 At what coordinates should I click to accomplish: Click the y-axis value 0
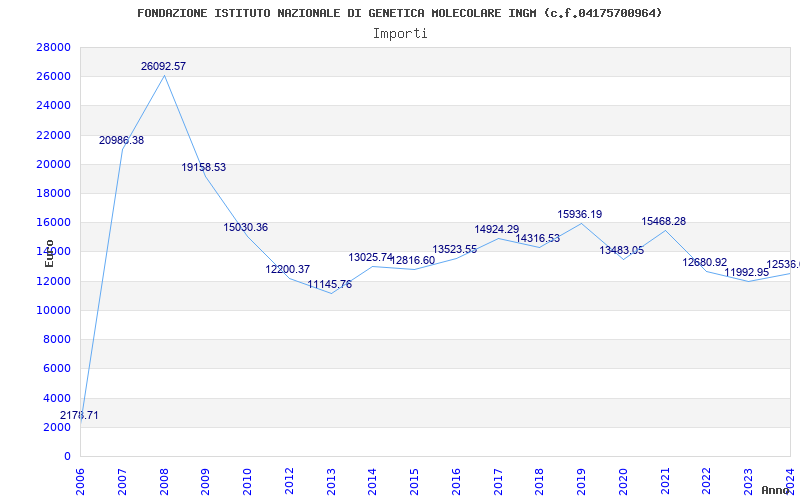[x=67, y=456]
